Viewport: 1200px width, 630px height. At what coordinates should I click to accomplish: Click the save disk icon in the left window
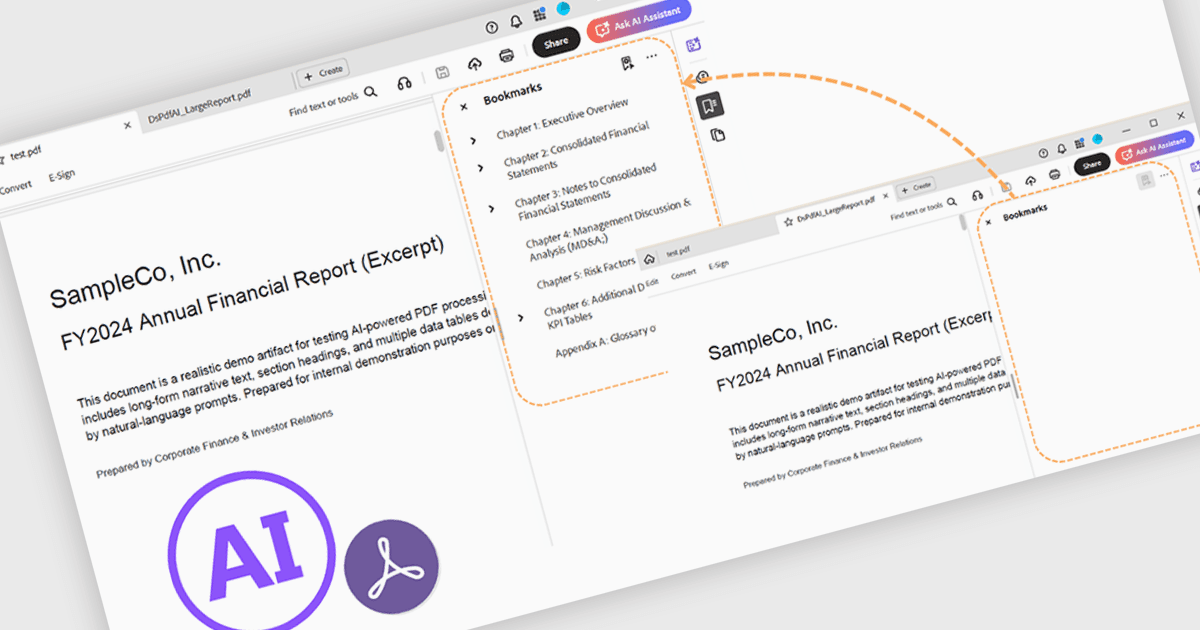pyautogui.click(x=442, y=72)
